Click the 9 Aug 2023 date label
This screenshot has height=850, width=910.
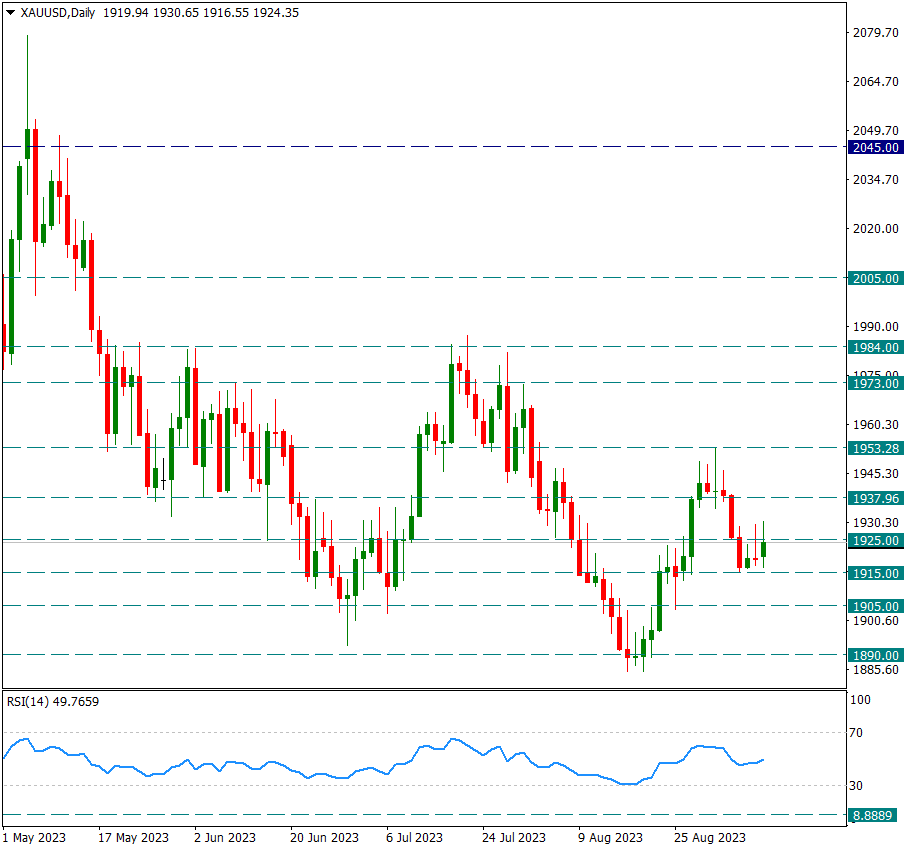(610, 838)
